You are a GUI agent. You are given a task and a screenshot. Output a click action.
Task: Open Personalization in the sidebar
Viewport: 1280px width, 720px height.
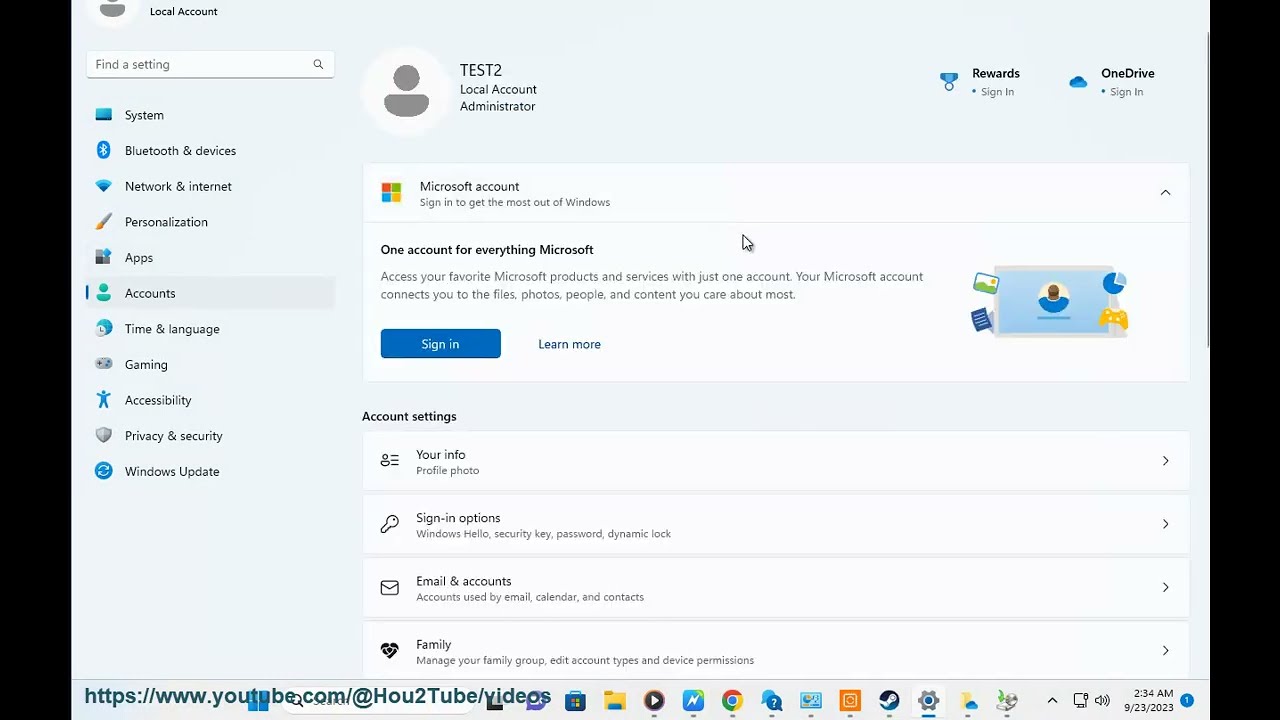(x=210, y=222)
